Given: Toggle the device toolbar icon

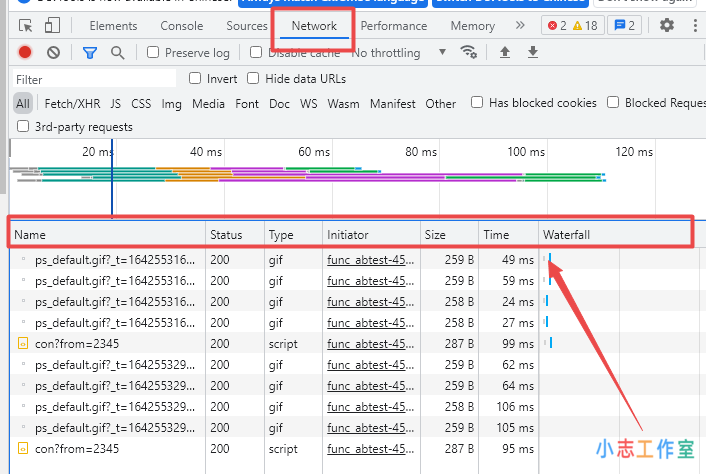Looking at the screenshot, I should 52,26.
